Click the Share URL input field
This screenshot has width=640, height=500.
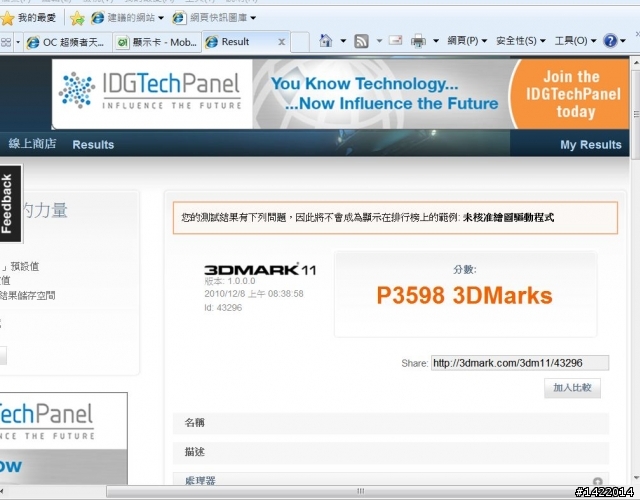(x=520, y=363)
